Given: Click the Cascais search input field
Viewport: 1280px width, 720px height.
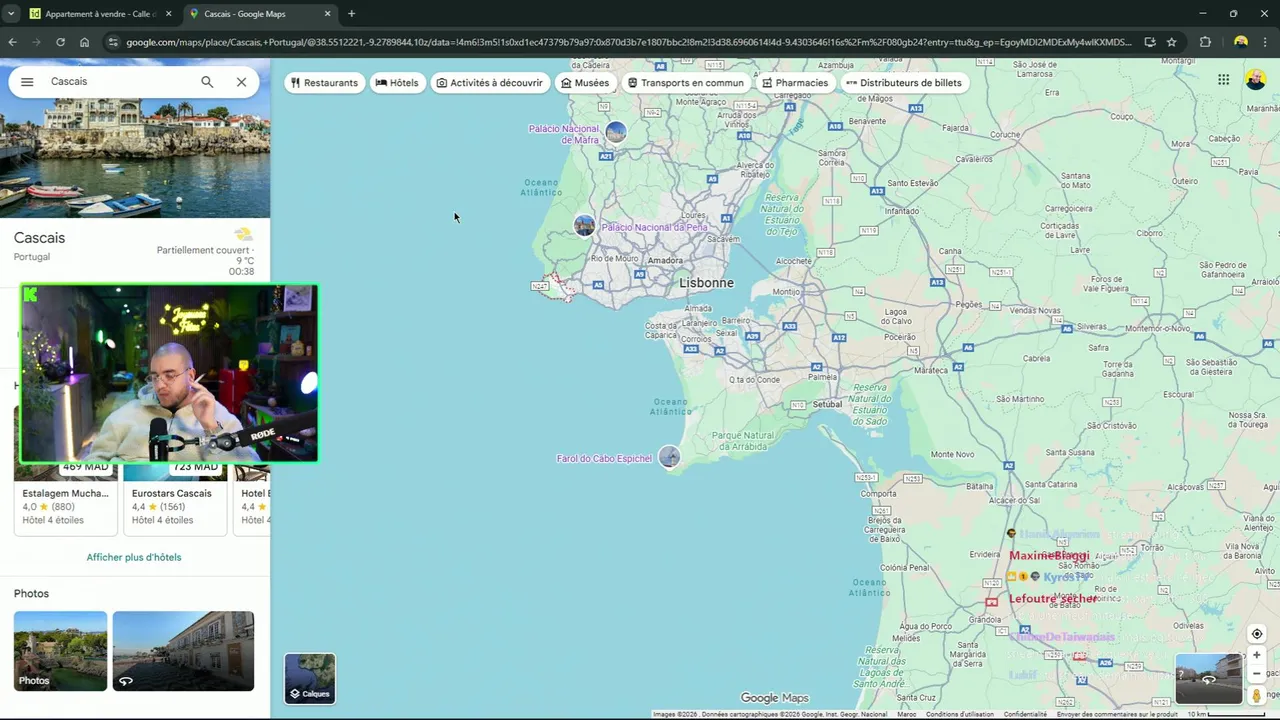Looking at the screenshot, I should coord(118,82).
